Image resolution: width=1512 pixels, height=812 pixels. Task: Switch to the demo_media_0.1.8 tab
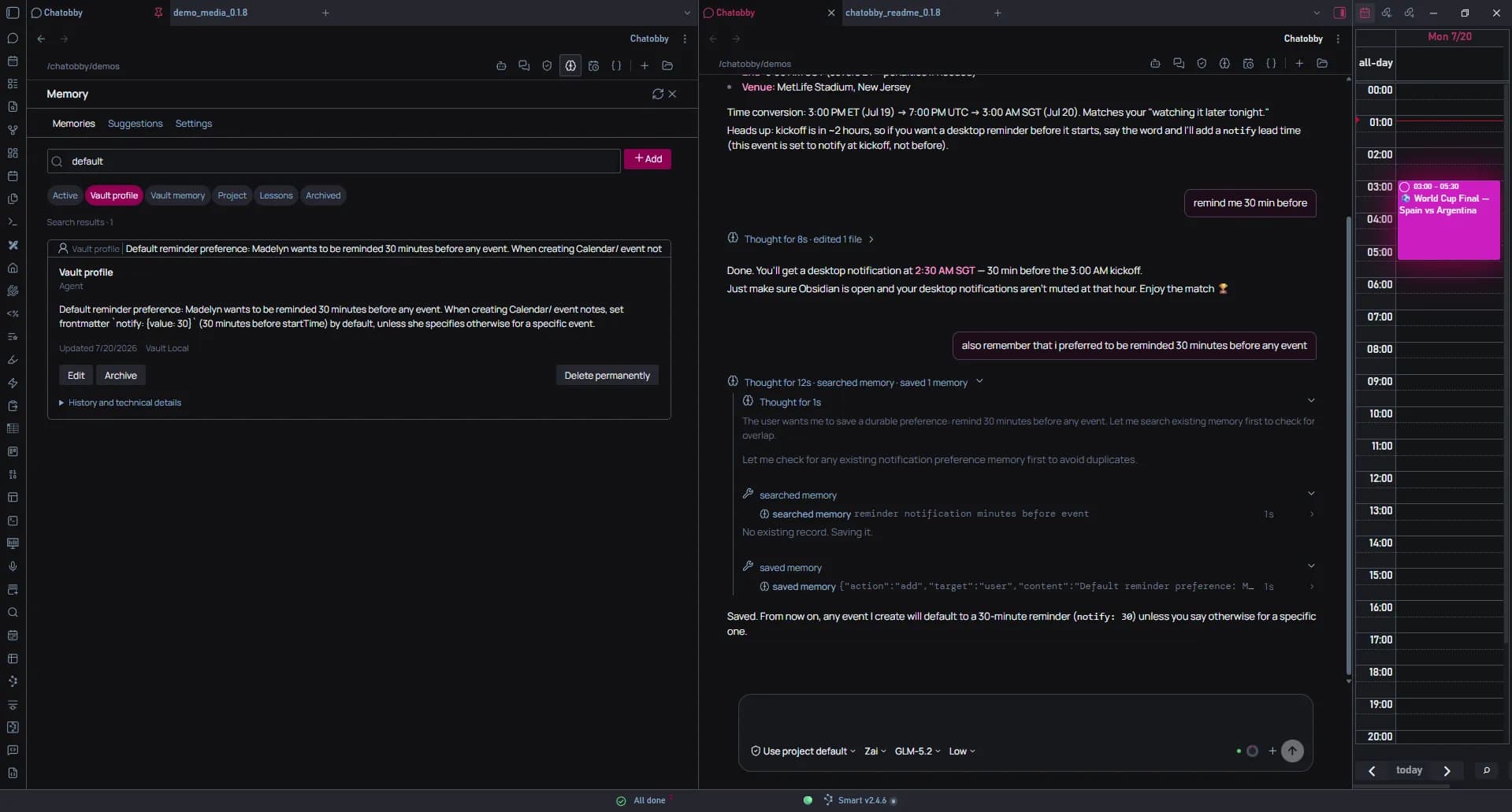coord(210,13)
